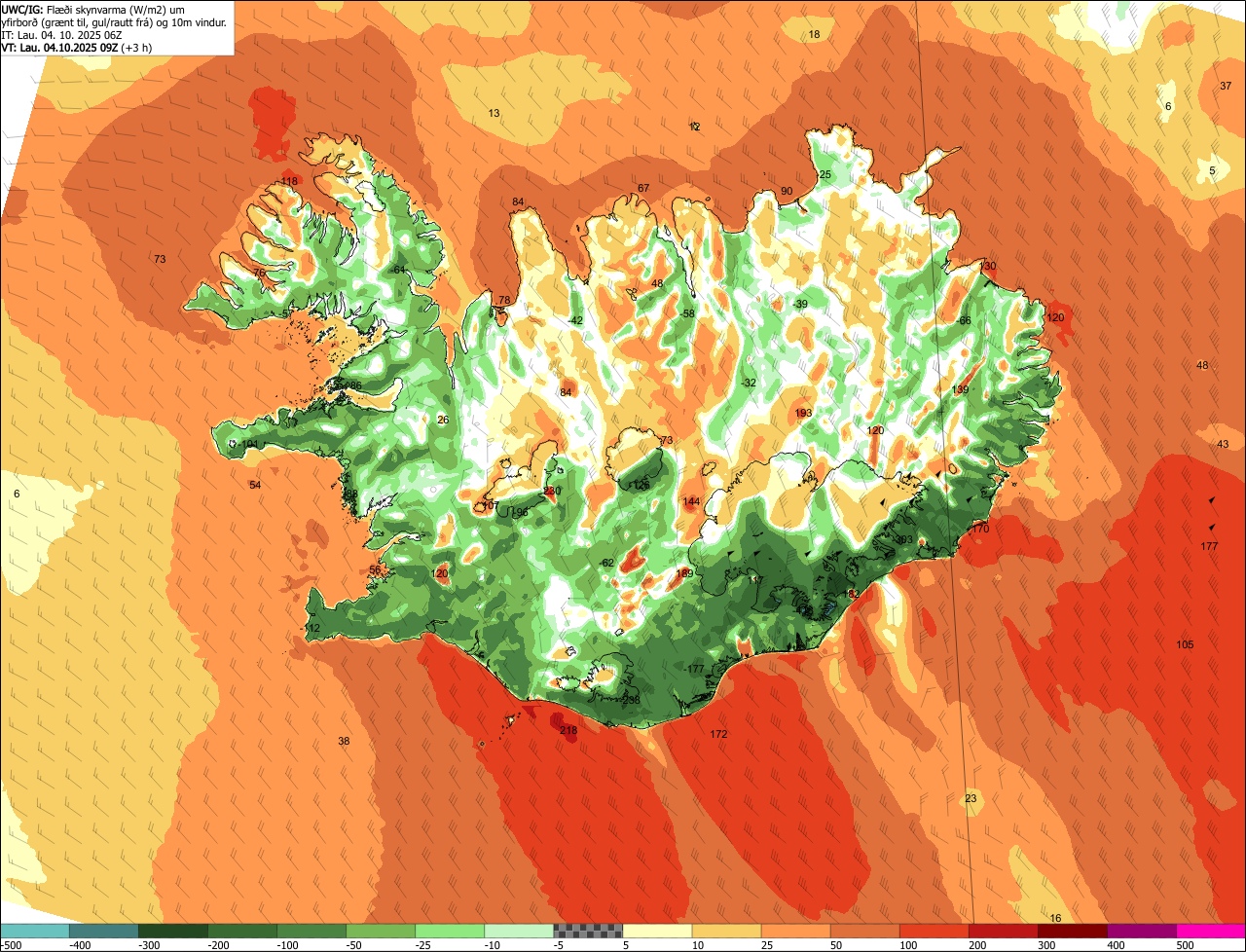Click the map value '-32' in central Iceland

click(748, 383)
